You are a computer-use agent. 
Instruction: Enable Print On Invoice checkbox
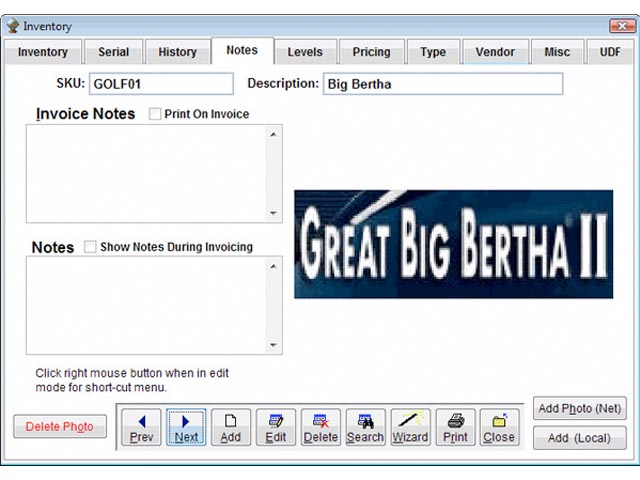tap(155, 114)
